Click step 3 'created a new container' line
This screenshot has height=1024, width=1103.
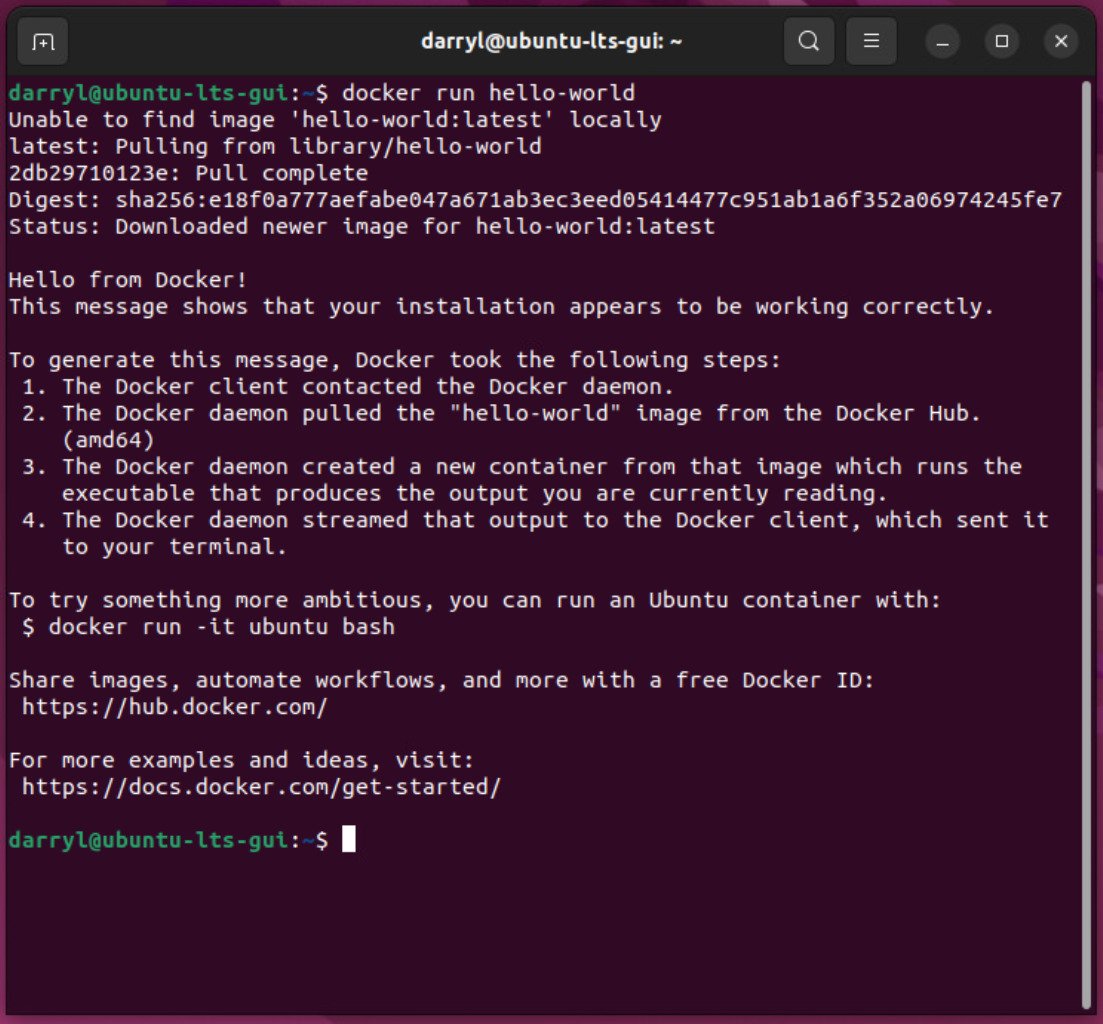(521, 467)
